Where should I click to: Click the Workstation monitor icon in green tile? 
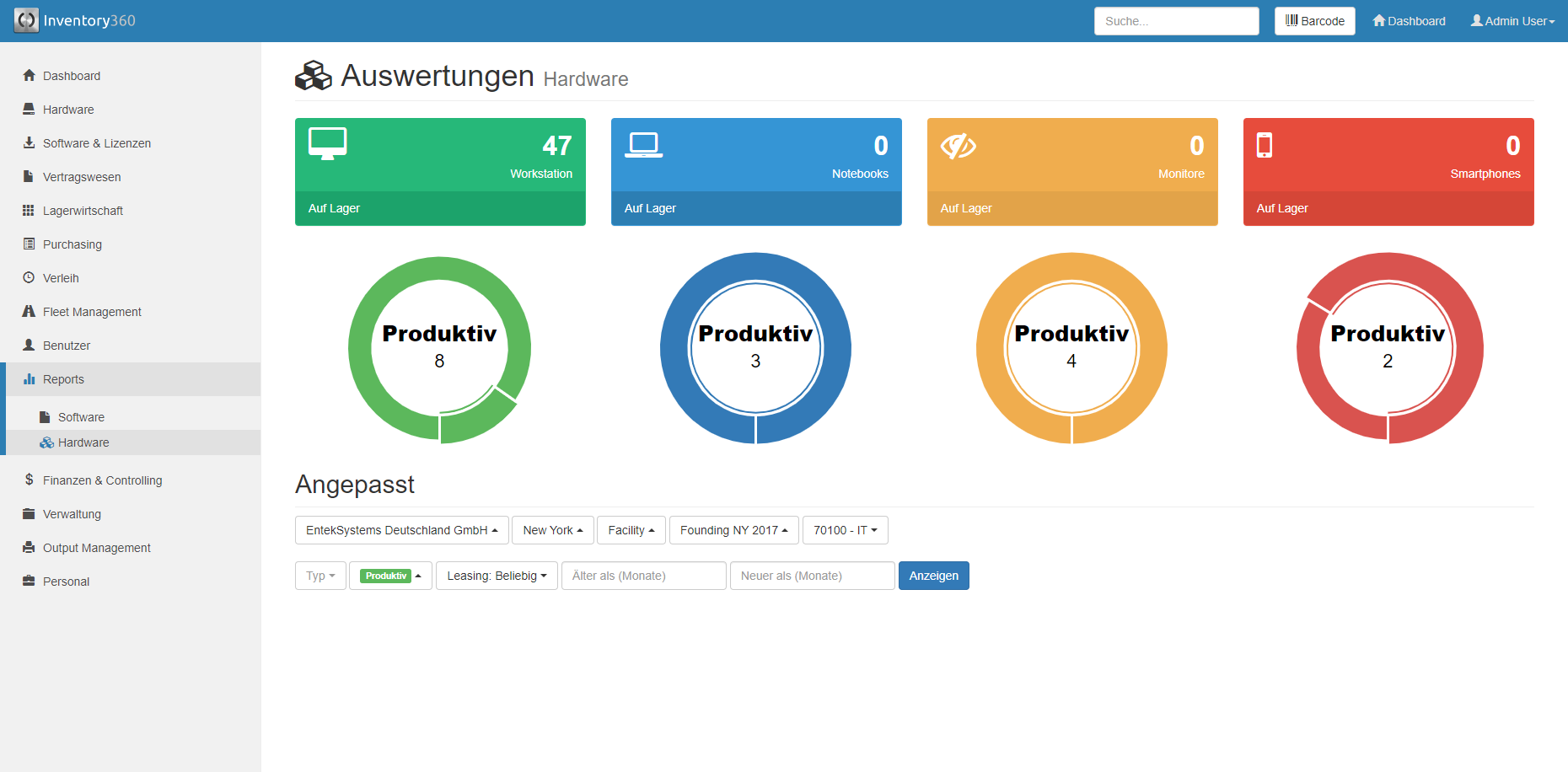click(327, 144)
